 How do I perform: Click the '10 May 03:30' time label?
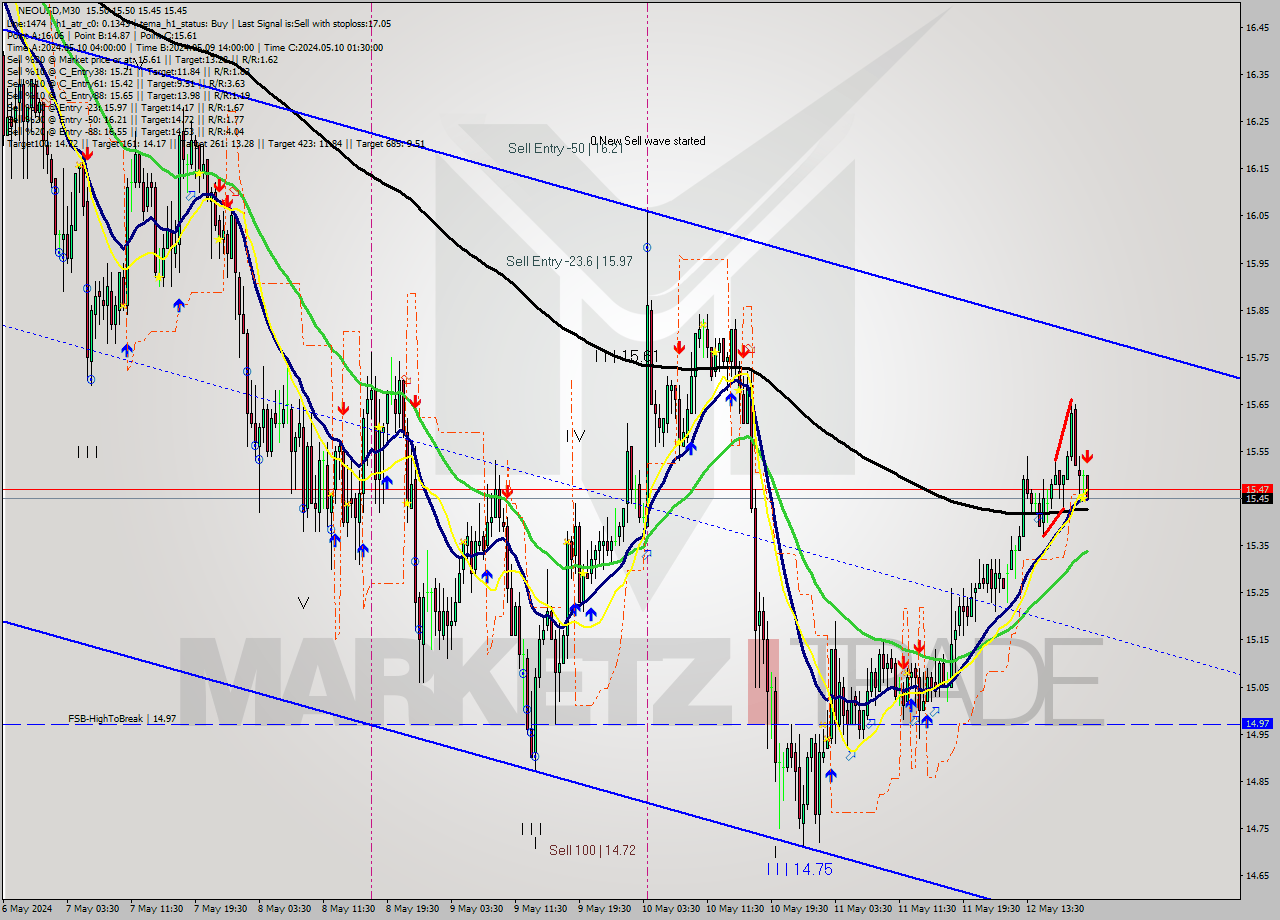(x=670, y=909)
